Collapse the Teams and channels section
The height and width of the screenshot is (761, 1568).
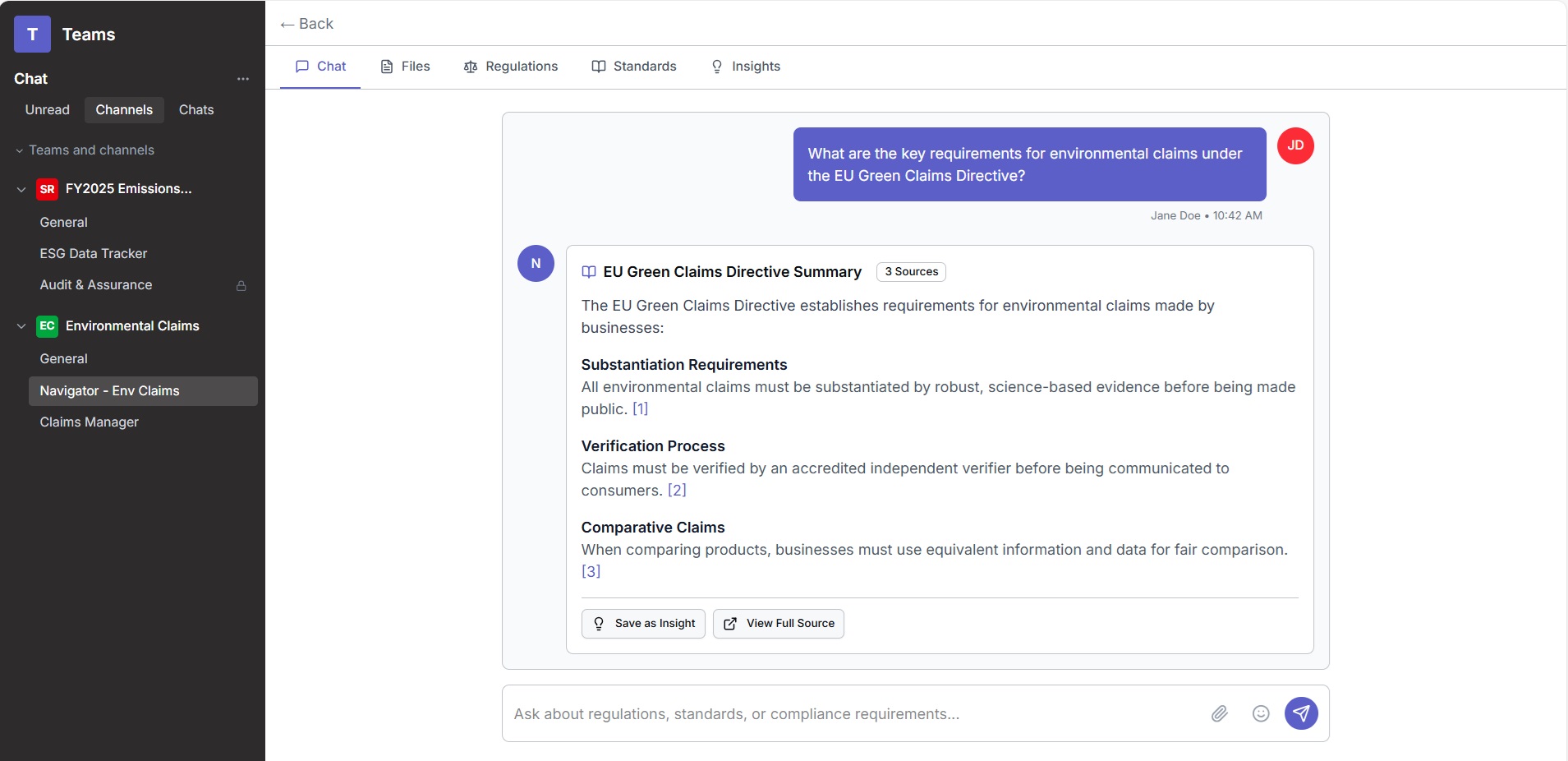pos(20,150)
